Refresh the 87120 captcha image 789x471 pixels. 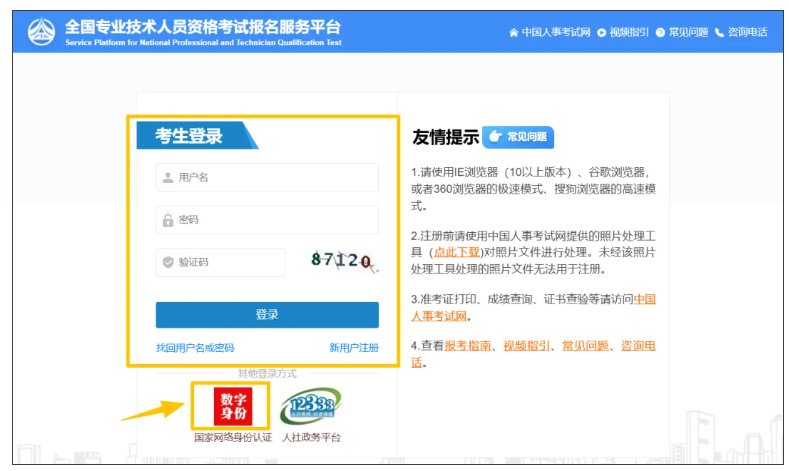341,261
